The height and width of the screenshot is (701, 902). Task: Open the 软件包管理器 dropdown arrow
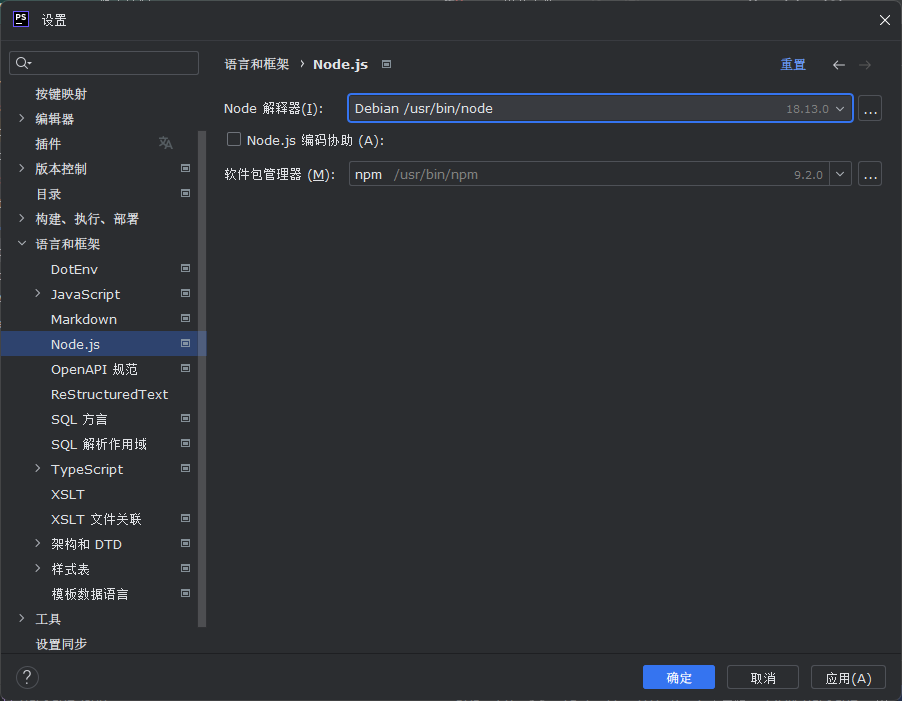[x=840, y=174]
